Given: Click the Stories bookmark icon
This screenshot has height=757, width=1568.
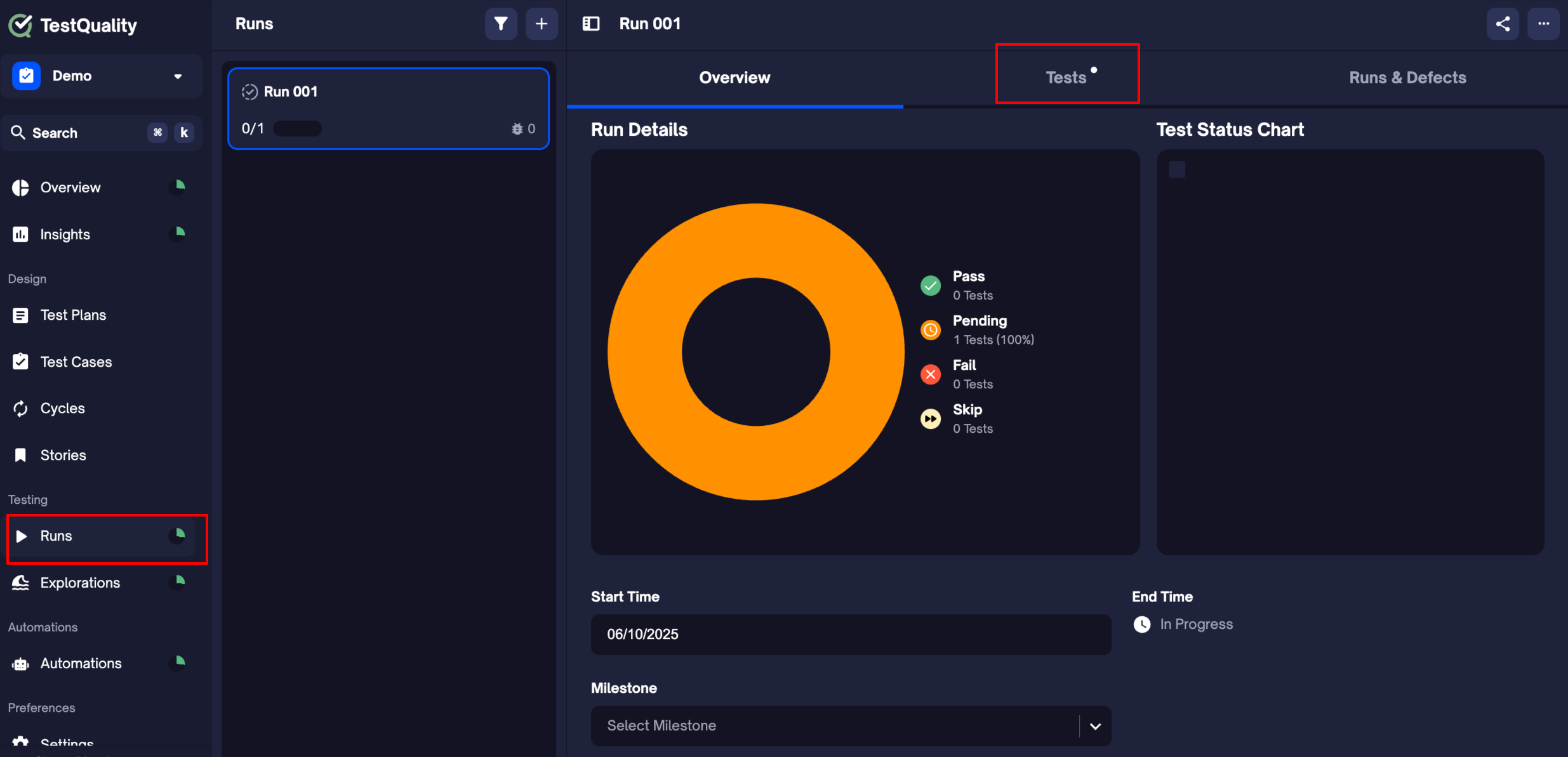Looking at the screenshot, I should pyautogui.click(x=20, y=455).
